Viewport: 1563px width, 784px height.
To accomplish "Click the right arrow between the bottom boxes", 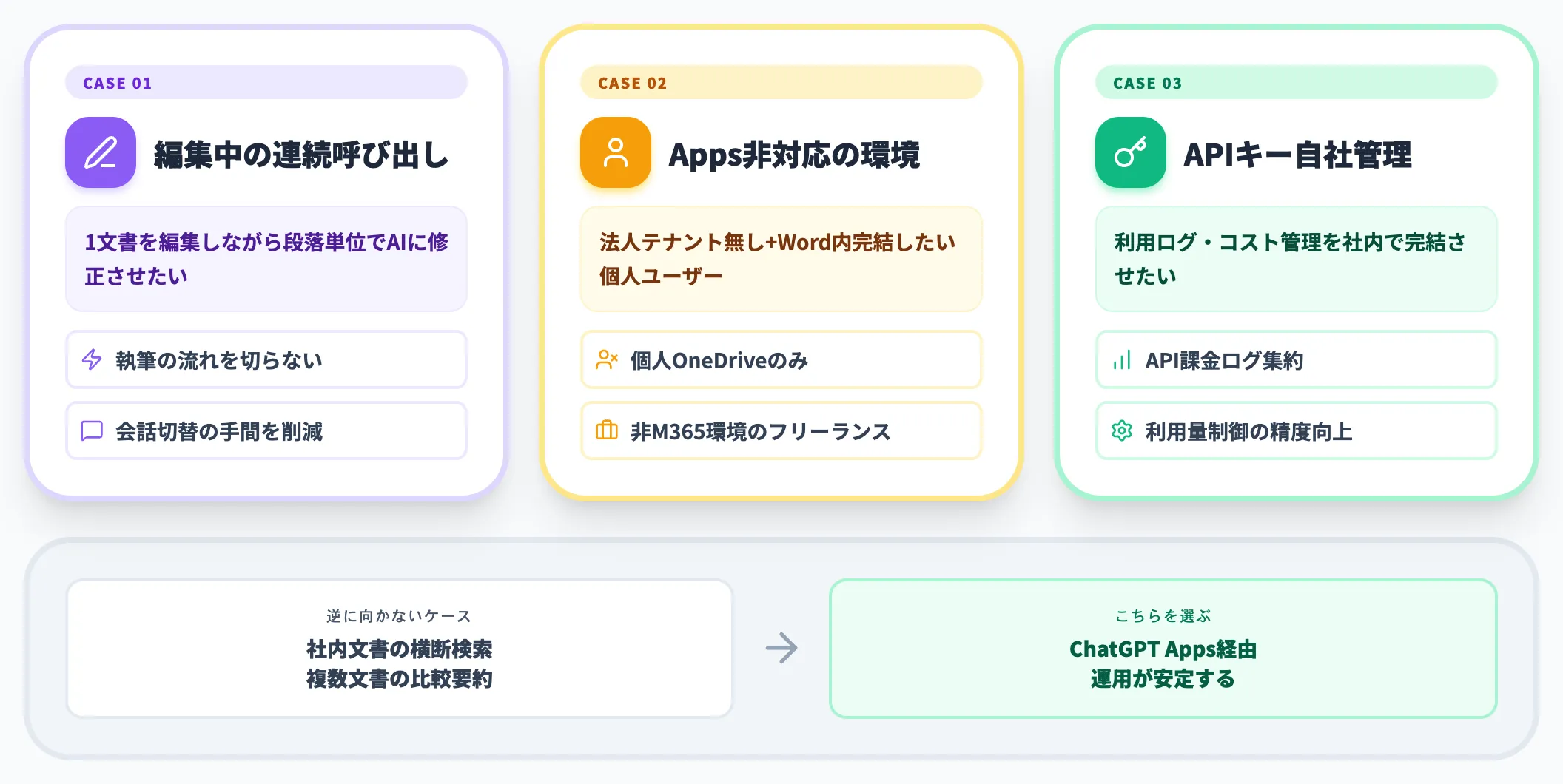I will point(781,648).
